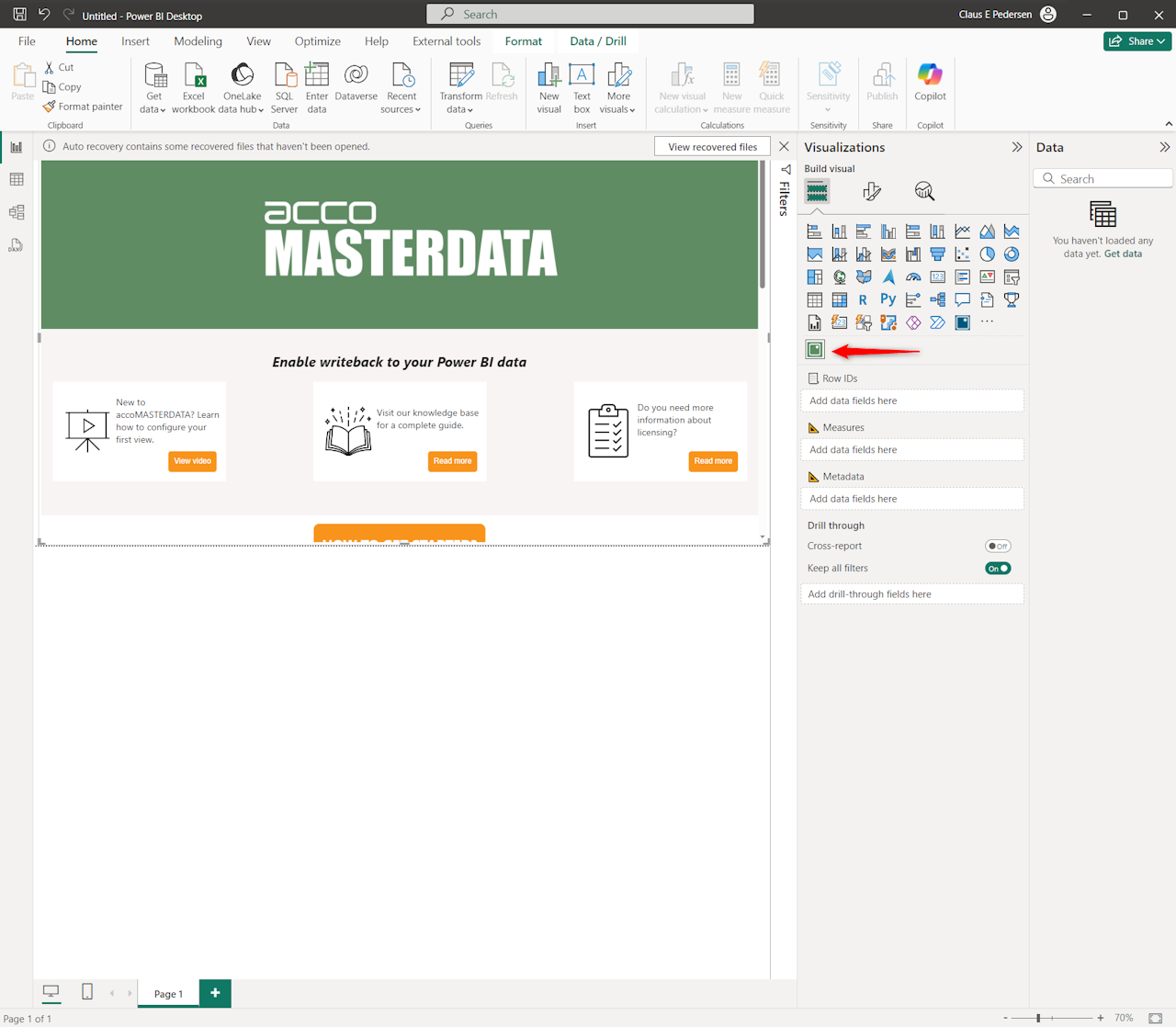Turn off Keep all filters toggle
Screen dimensions: 1176x1027
[997, 569]
